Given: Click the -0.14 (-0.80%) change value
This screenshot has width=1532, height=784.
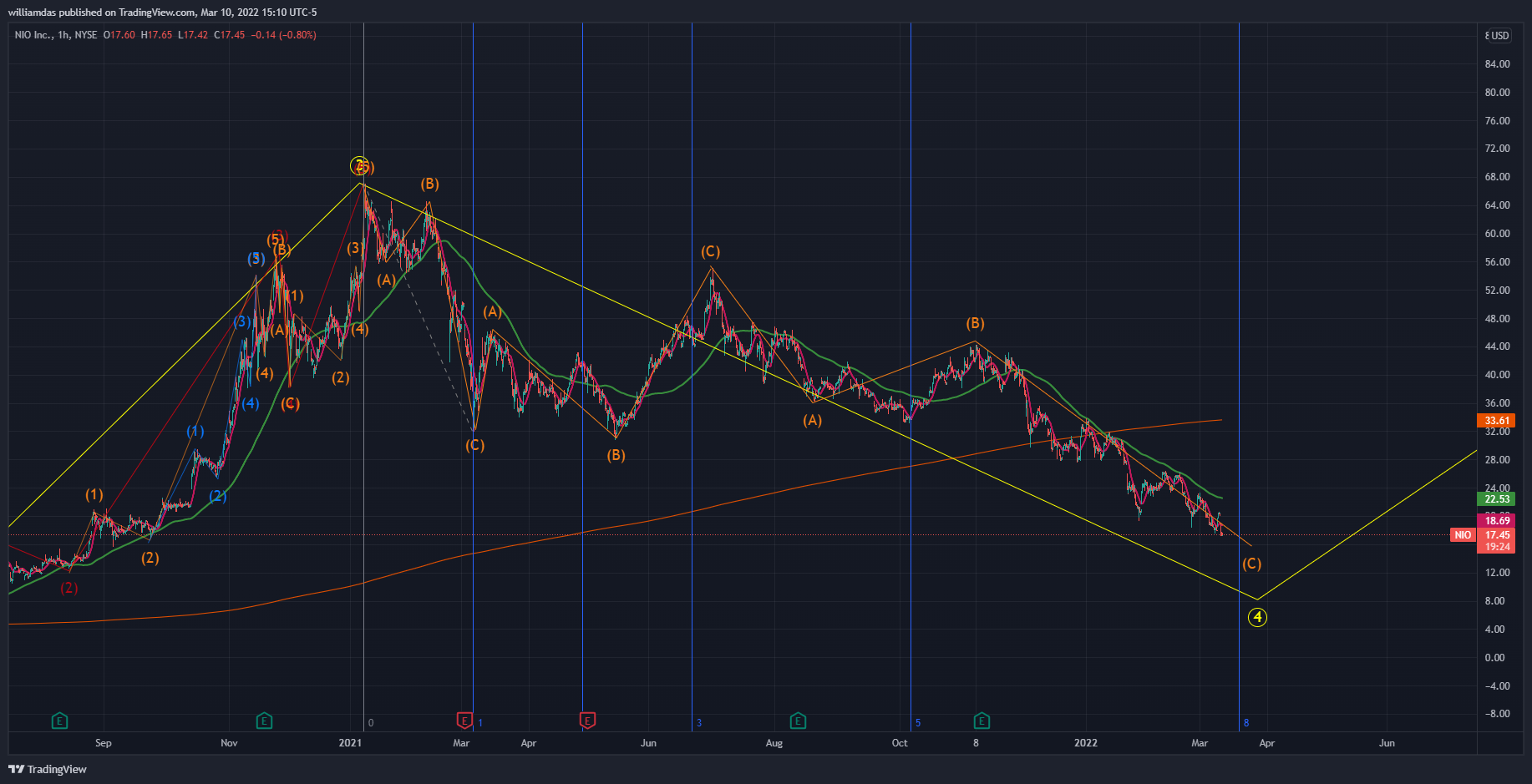Looking at the screenshot, I should pos(284,35).
